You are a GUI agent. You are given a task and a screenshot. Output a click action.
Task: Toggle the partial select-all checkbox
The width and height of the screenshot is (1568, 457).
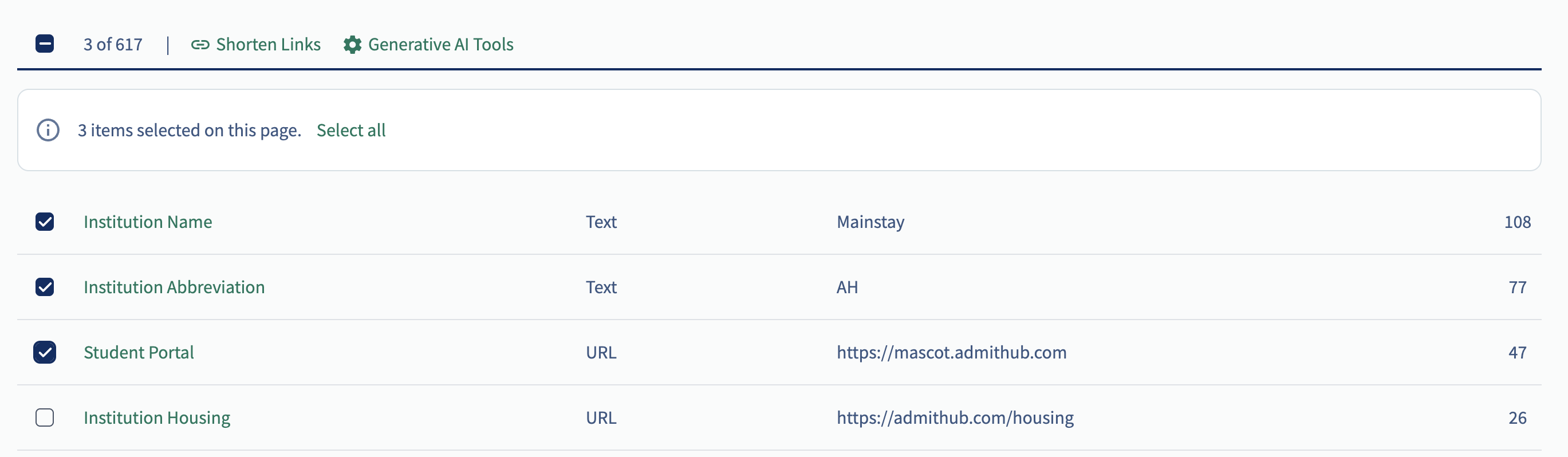tap(45, 44)
